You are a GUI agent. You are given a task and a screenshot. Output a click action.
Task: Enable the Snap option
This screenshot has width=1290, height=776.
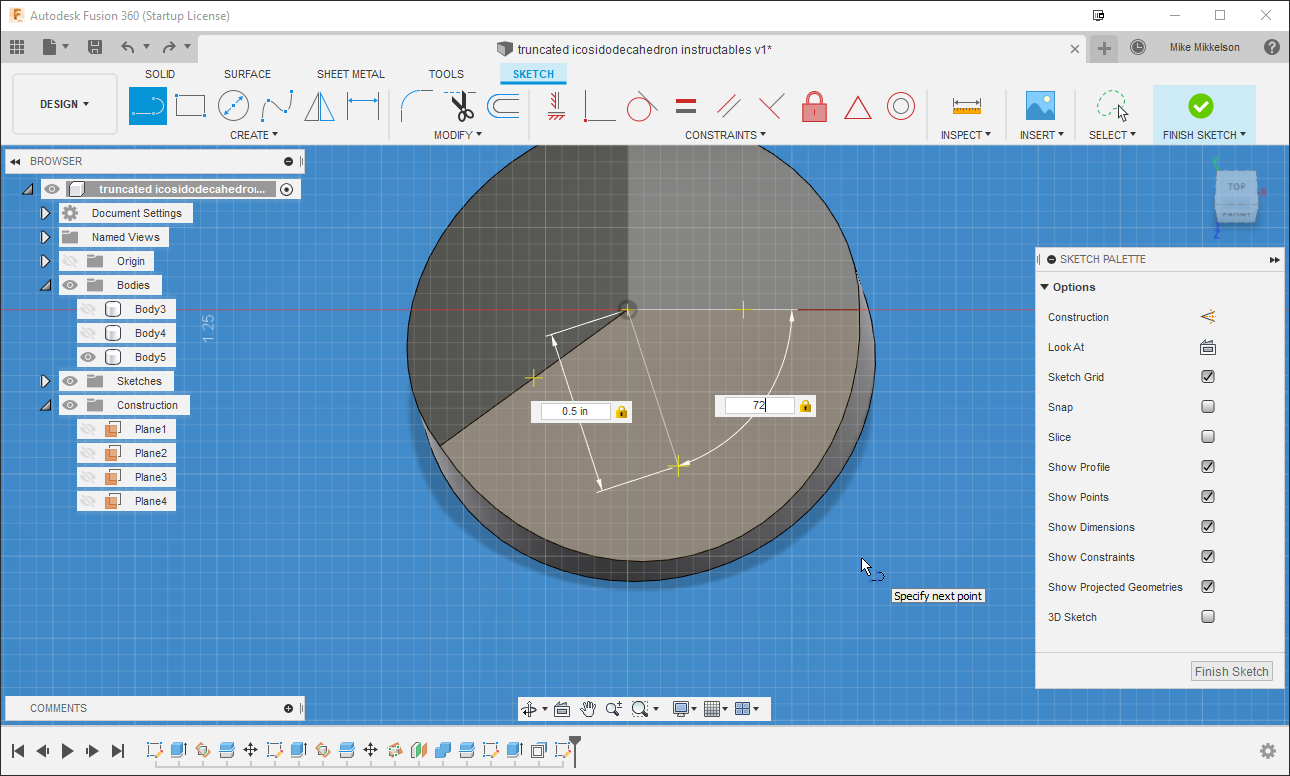pos(1208,407)
